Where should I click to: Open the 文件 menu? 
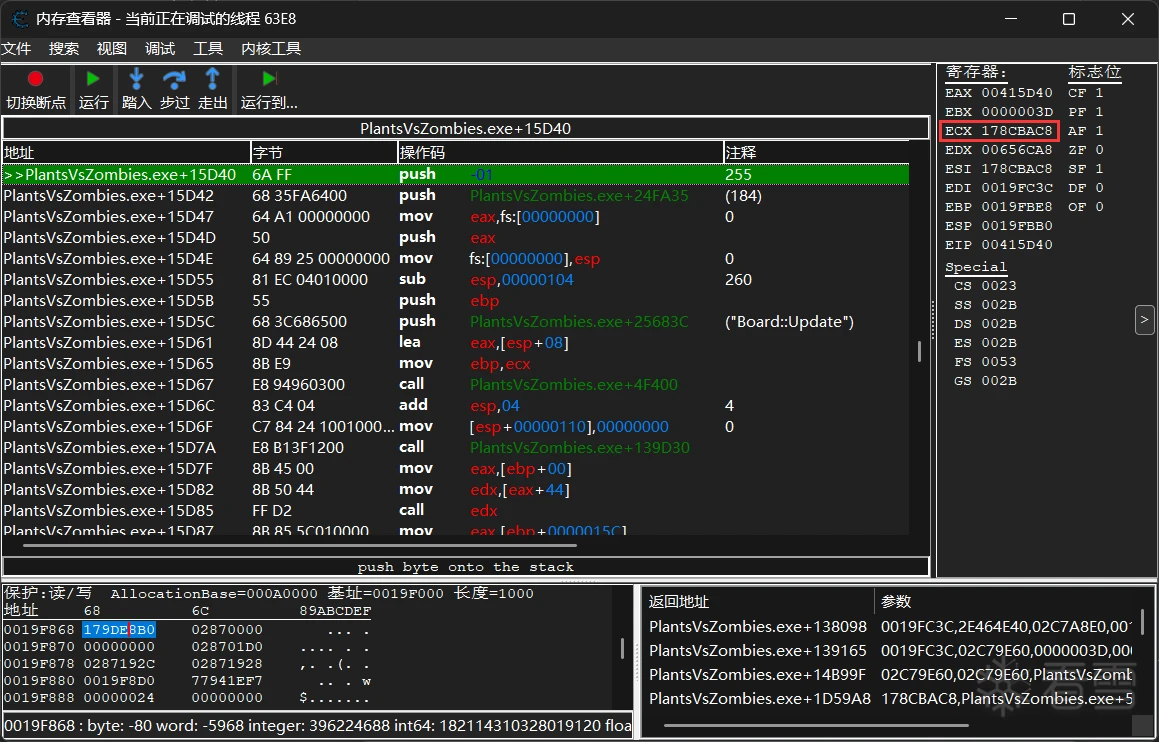click(16, 49)
